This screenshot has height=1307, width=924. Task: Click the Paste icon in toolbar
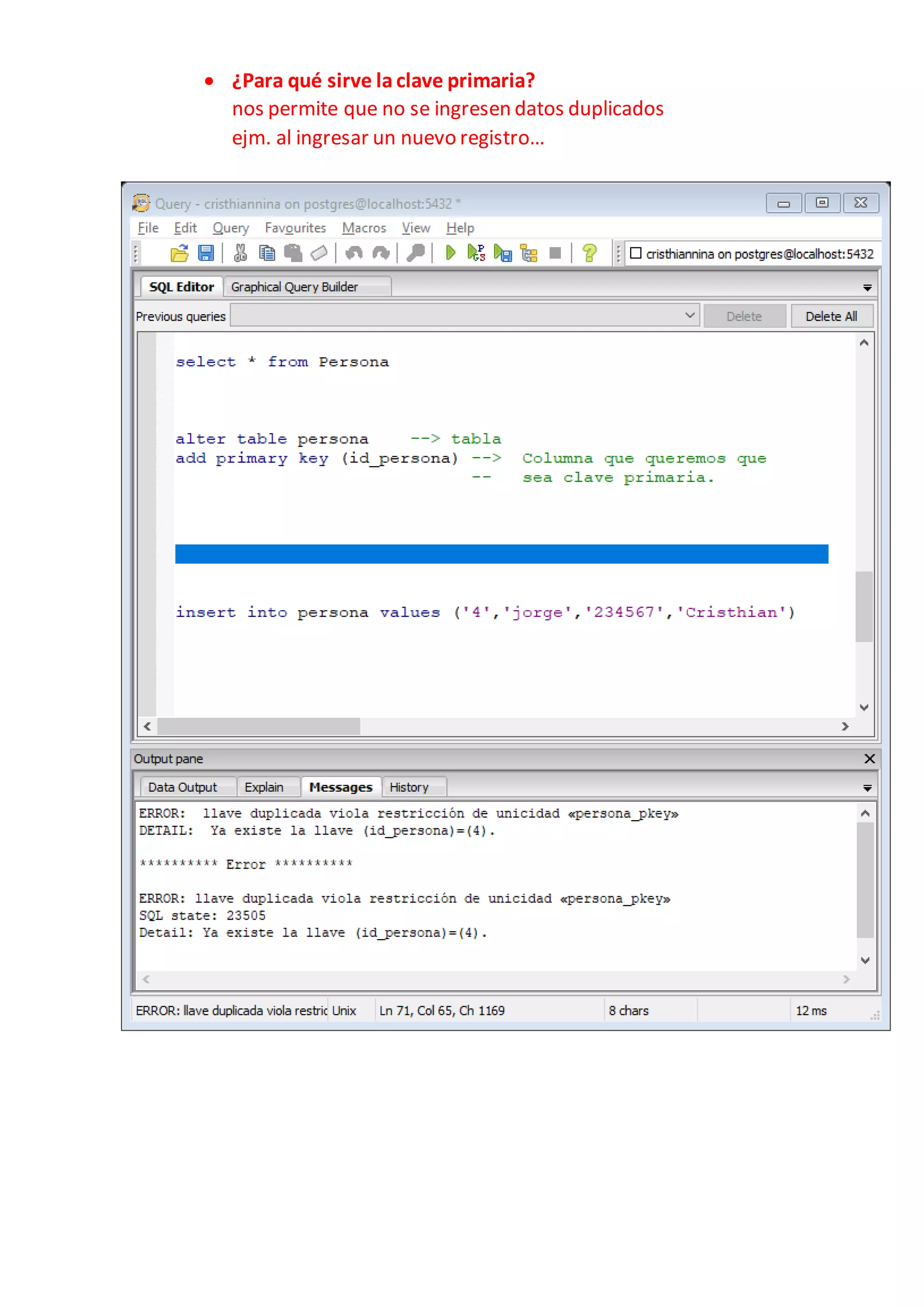[293, 253]
